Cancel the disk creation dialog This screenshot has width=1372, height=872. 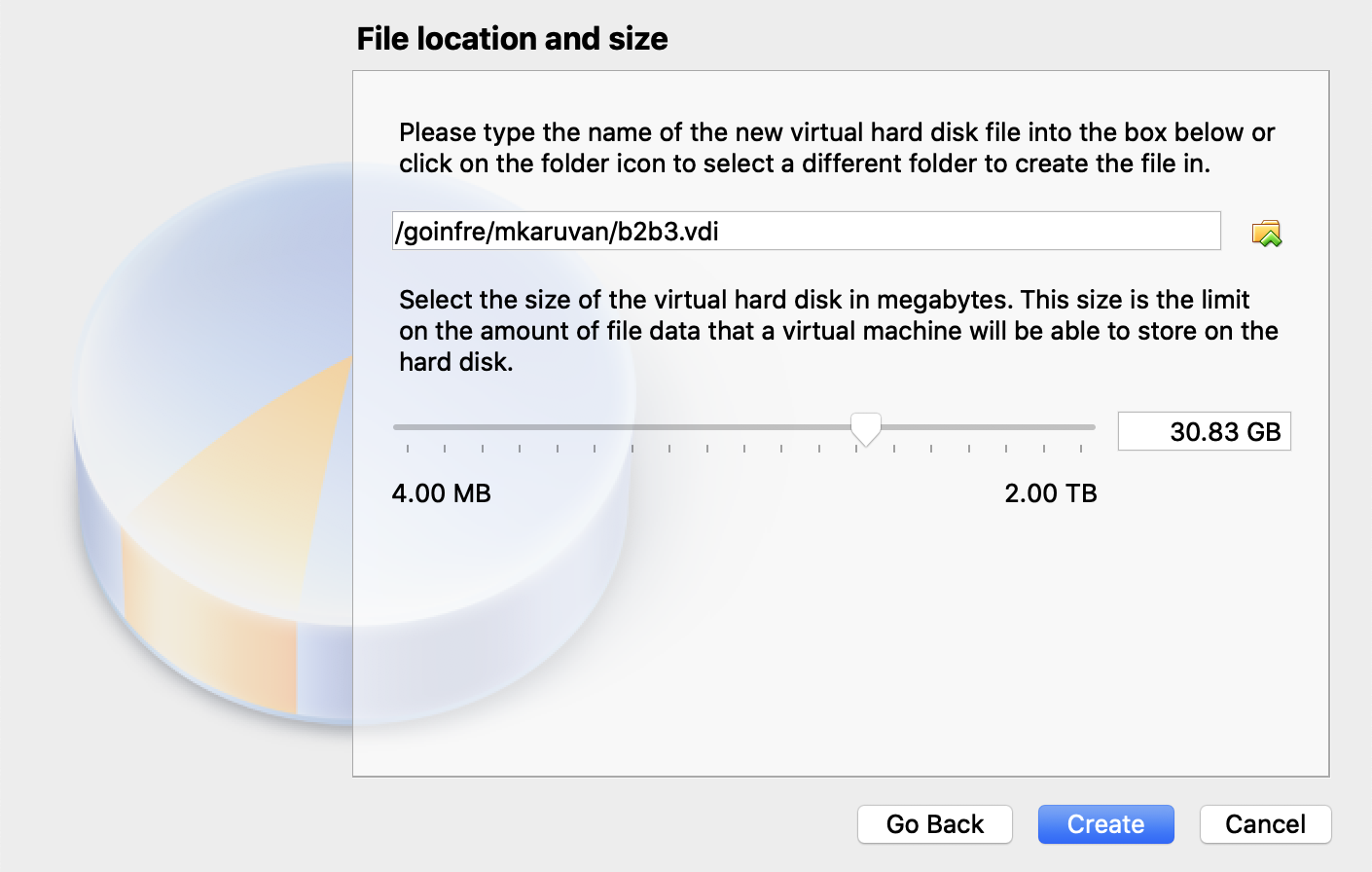[x=1265, y=824]
